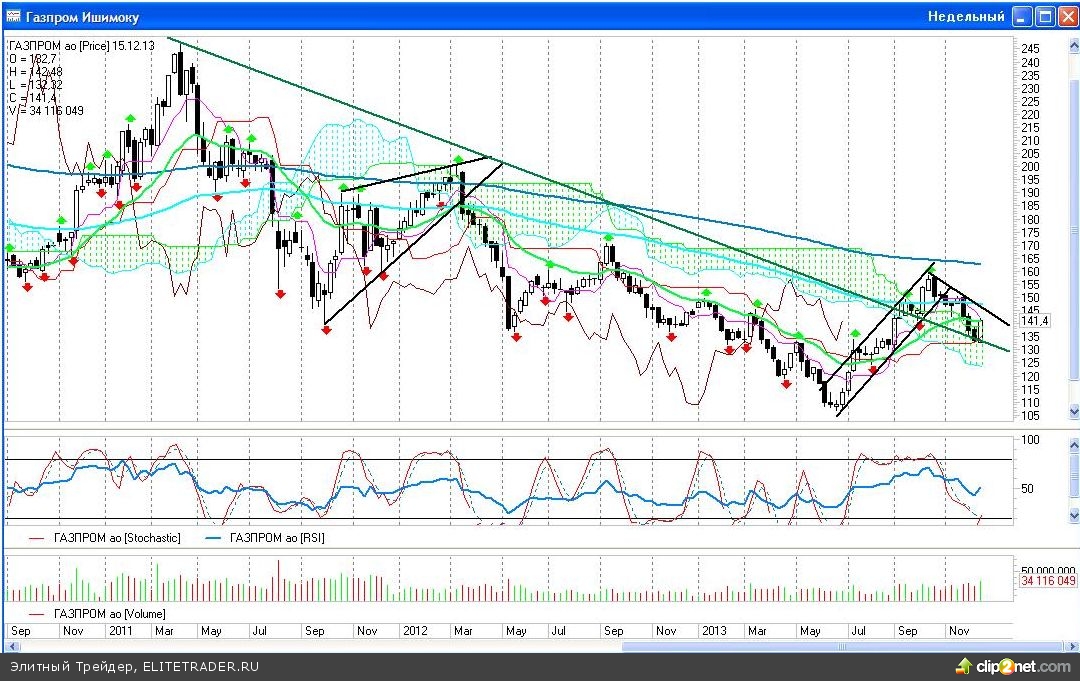Open the clip2net.com logo link
Viewport: 1080px width, 681px height.
pyautogui.click(x=1012, y=666)
